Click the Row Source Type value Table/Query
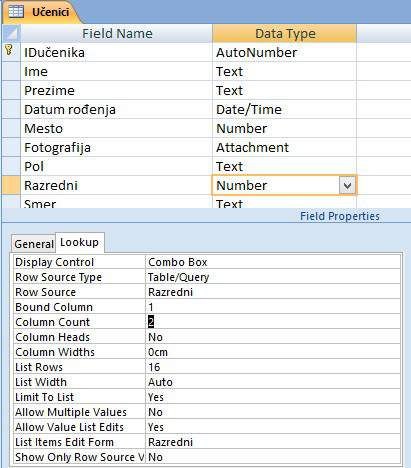411x468 pixels. coord(273,277)
